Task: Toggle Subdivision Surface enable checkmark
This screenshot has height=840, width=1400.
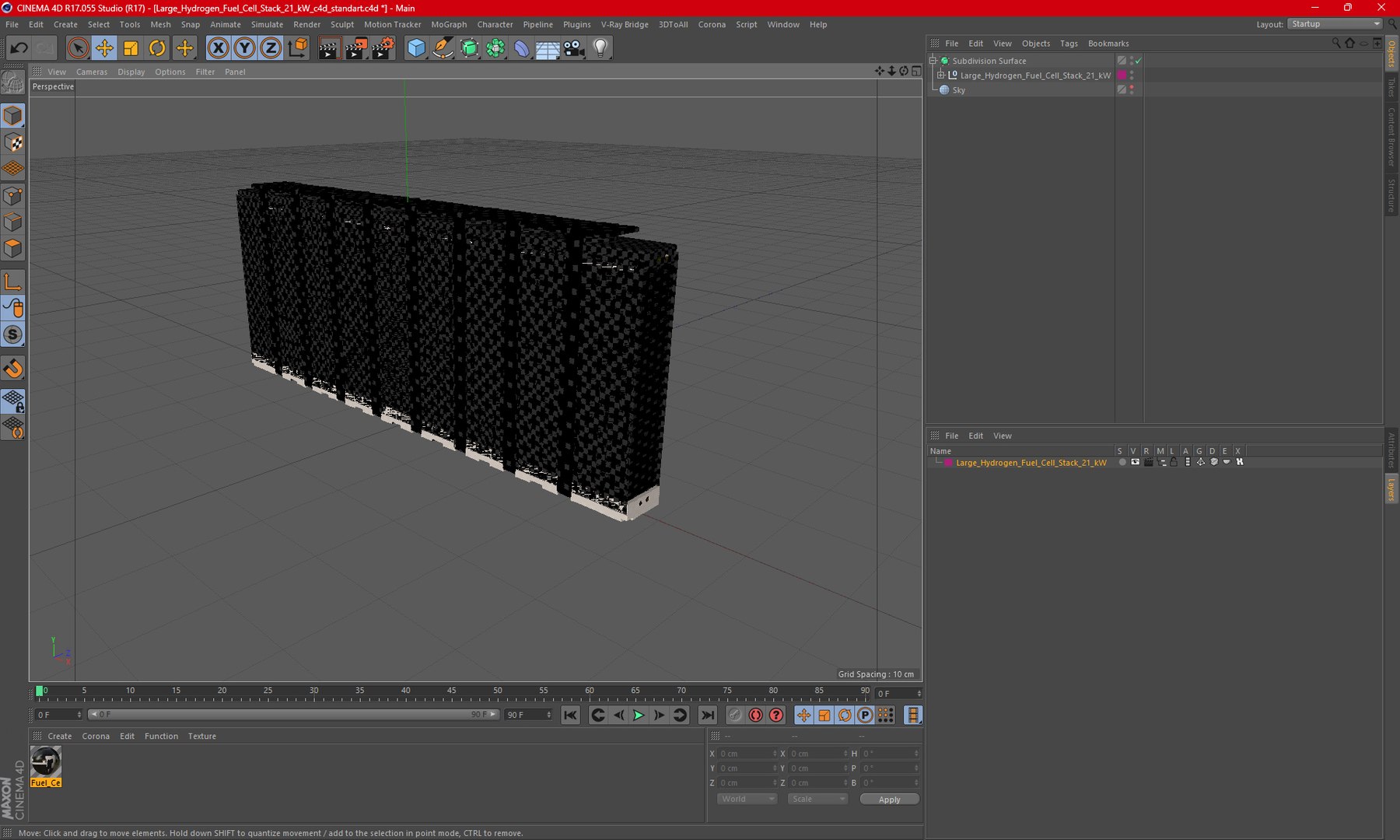Action: 1138,61
